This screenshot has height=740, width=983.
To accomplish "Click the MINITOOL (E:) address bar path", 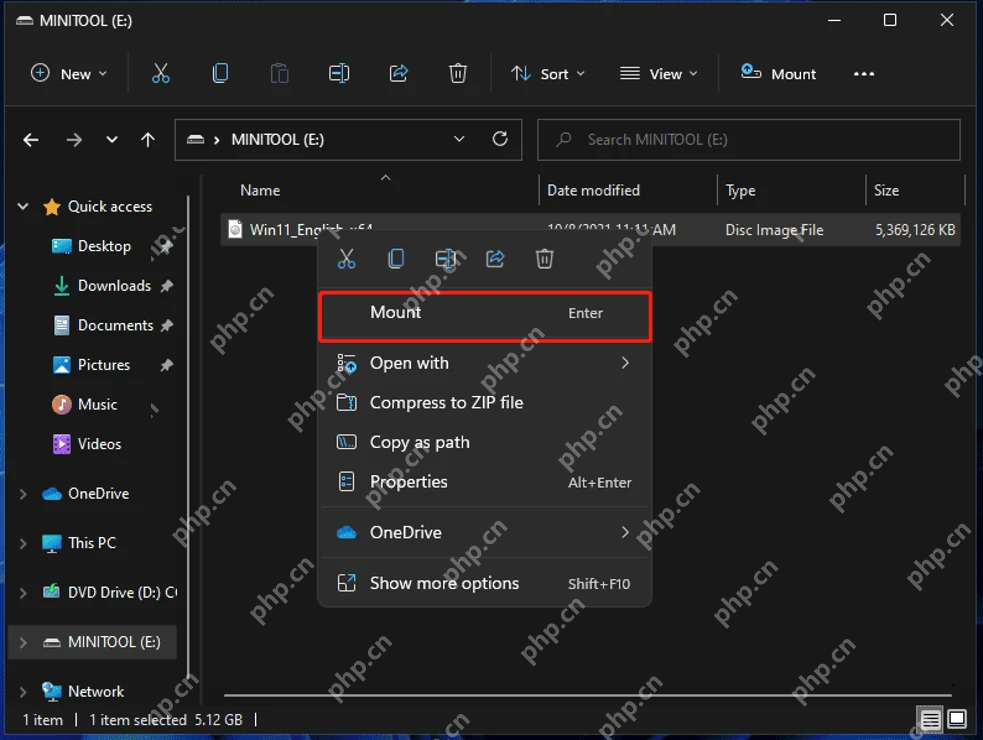I will [278, 139].
